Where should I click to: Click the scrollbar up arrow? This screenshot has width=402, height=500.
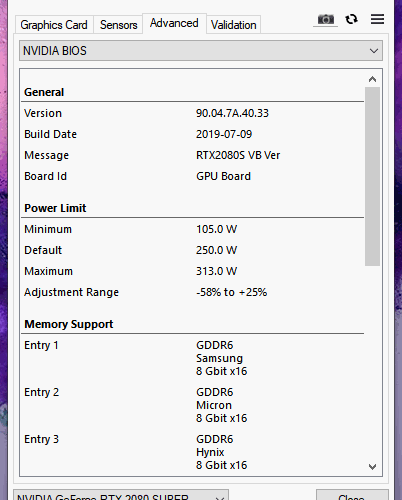(372, 79)
